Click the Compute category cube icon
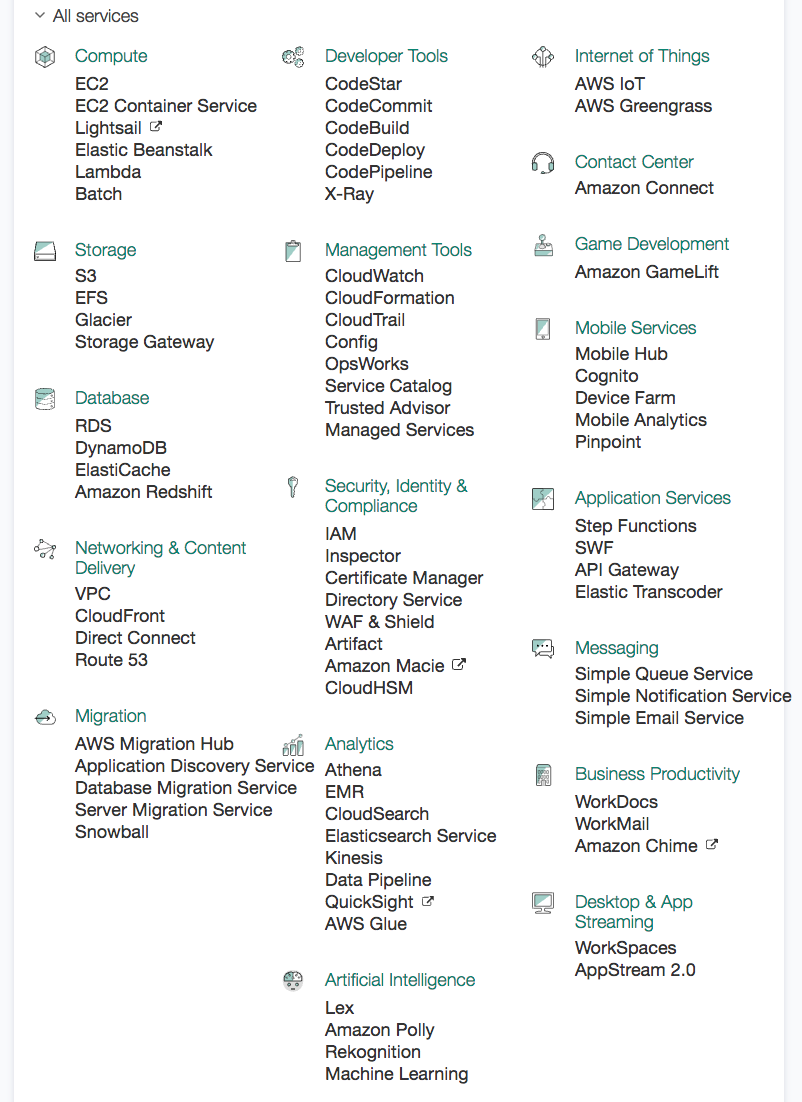 click(x=45, y=57)
